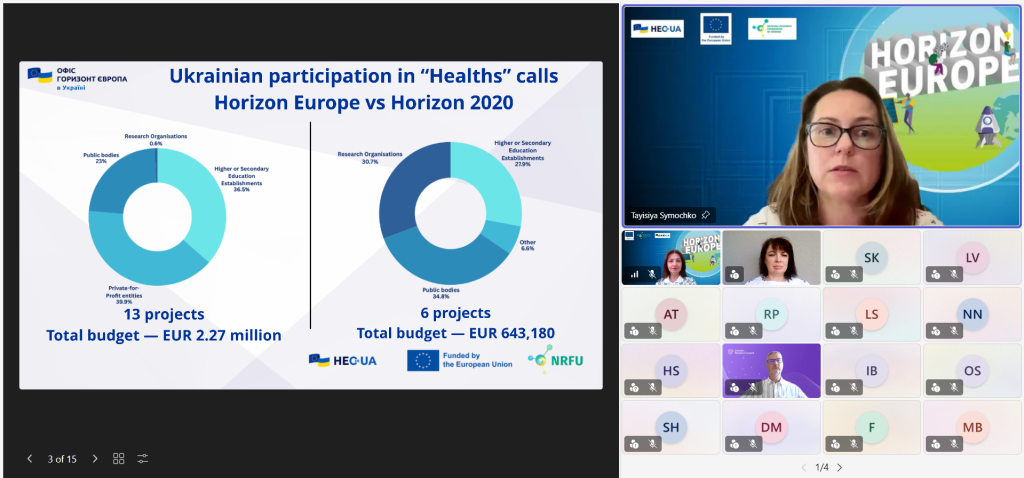The width and height of the screenshot is (1024, 478).
Task: Open the slide grid view
Action: pyautogui.click(x=118, y=459)
